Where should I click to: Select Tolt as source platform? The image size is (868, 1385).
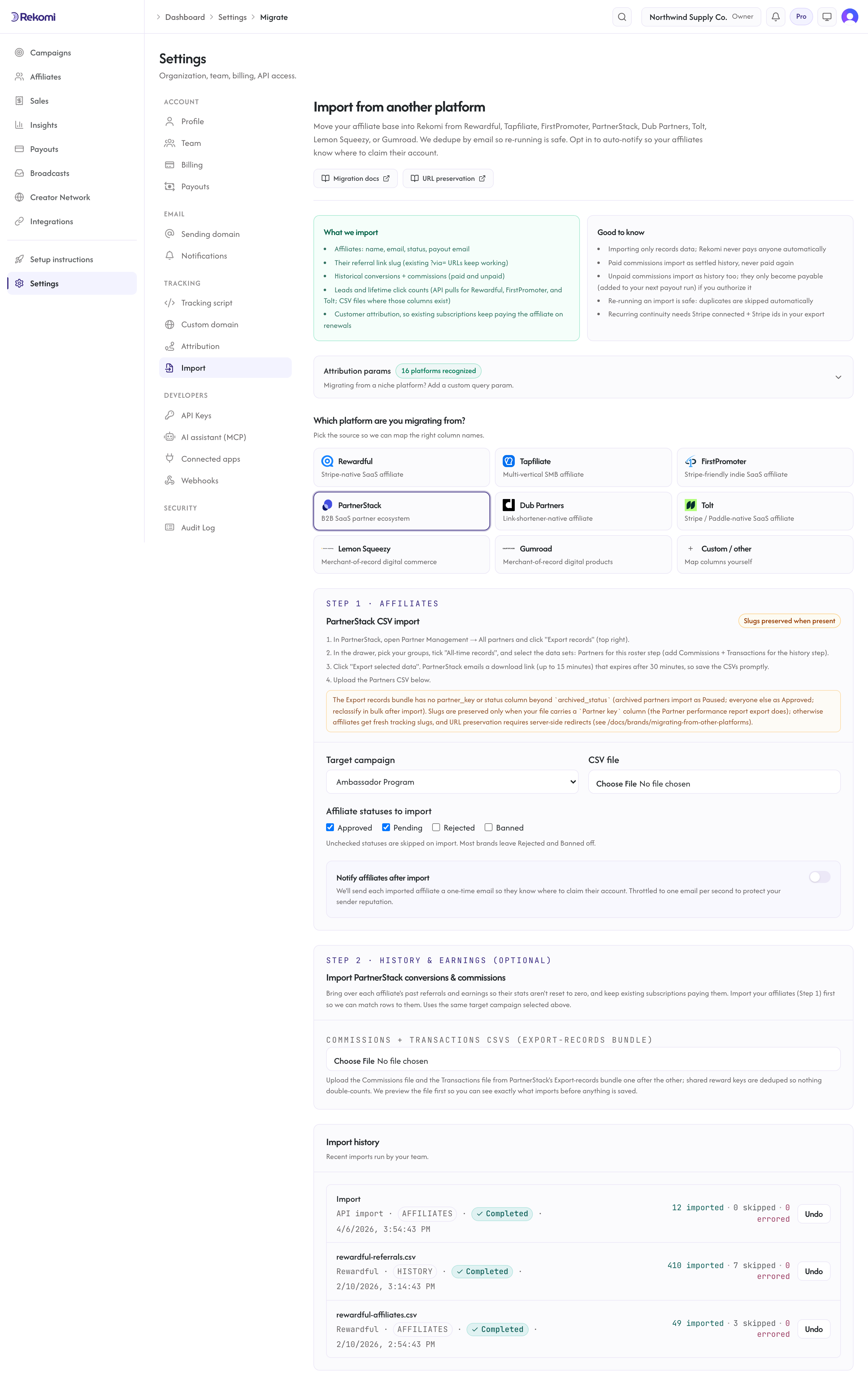(x=765, y=511)
